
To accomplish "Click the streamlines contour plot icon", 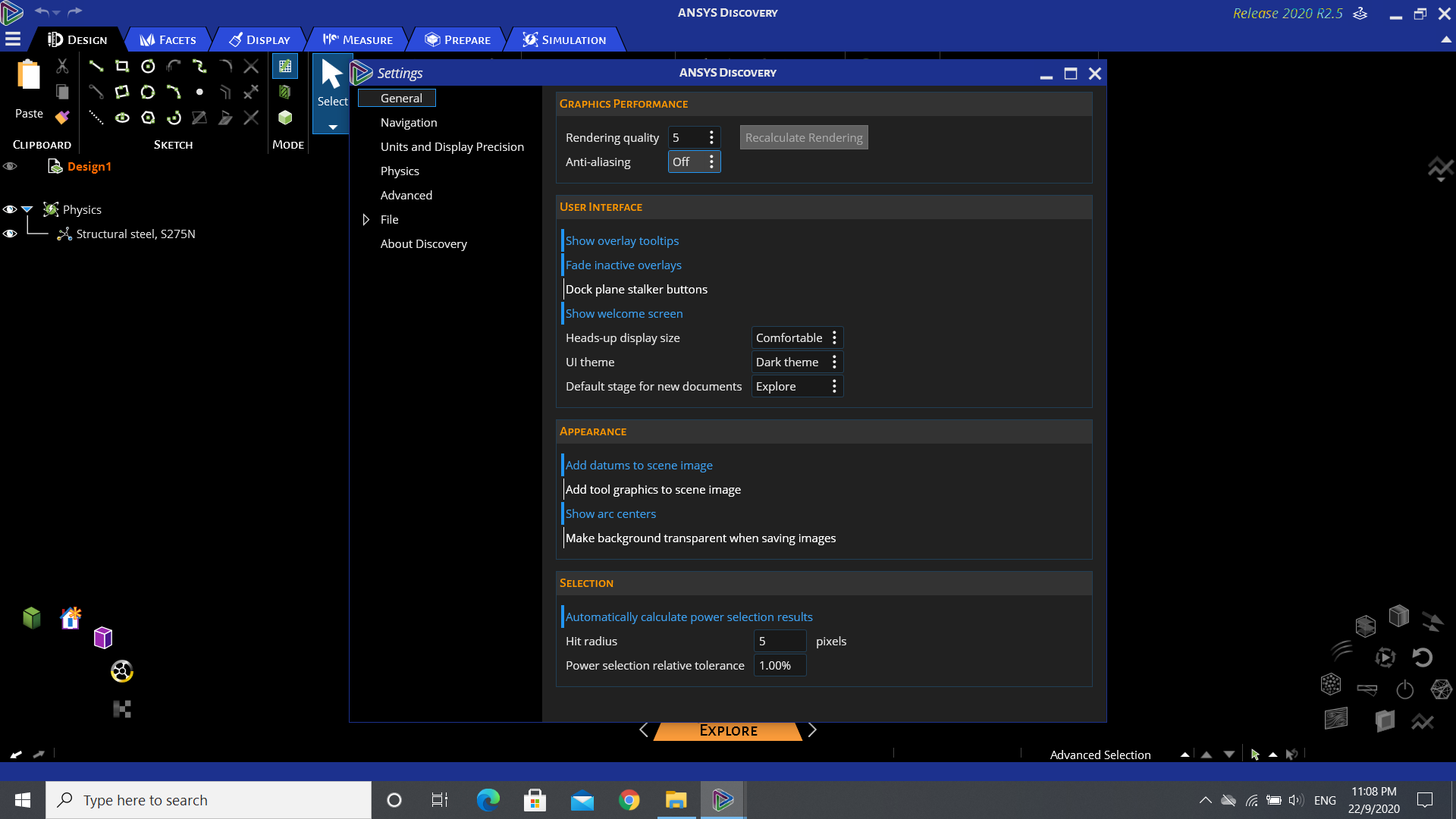I will [x=1335, y=717].
